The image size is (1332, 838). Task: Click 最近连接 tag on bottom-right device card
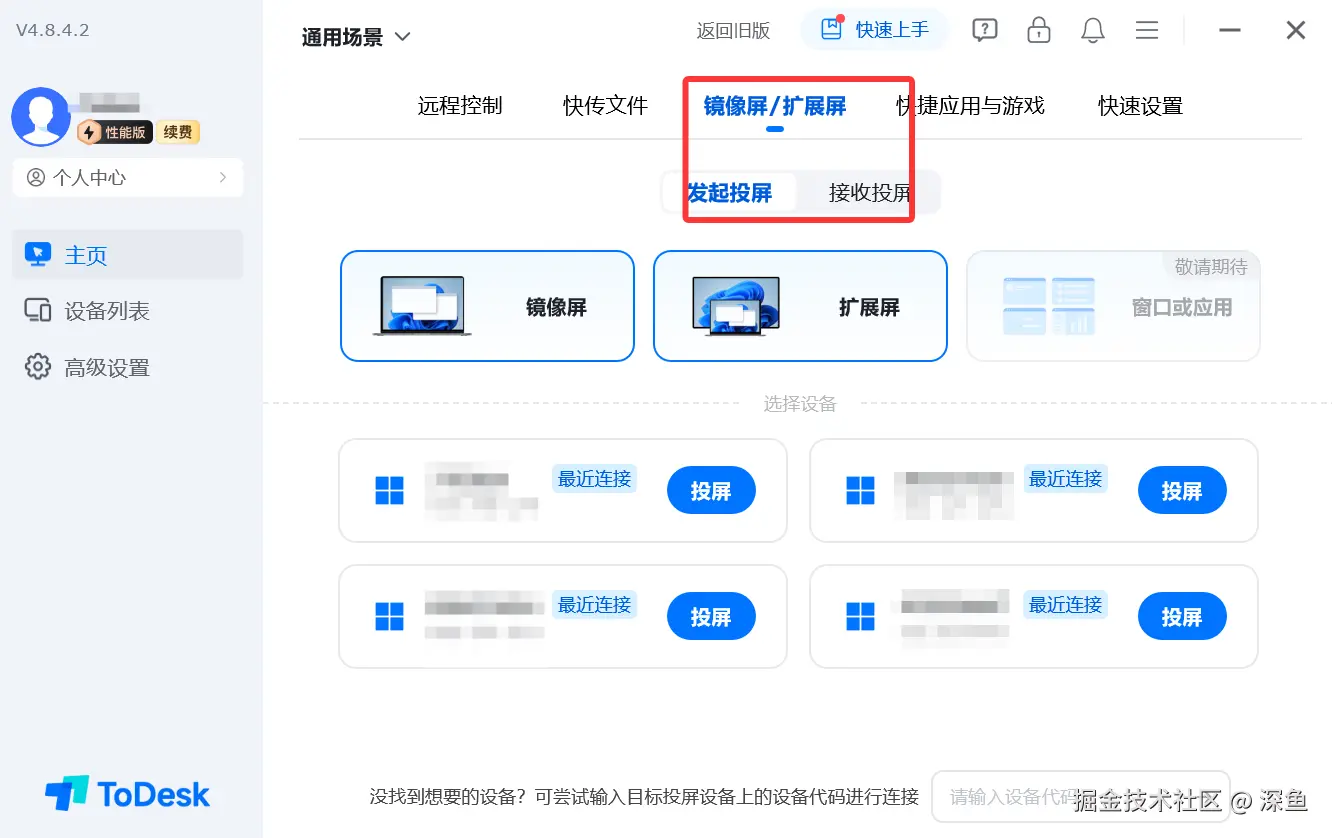tap(1065, 605)
